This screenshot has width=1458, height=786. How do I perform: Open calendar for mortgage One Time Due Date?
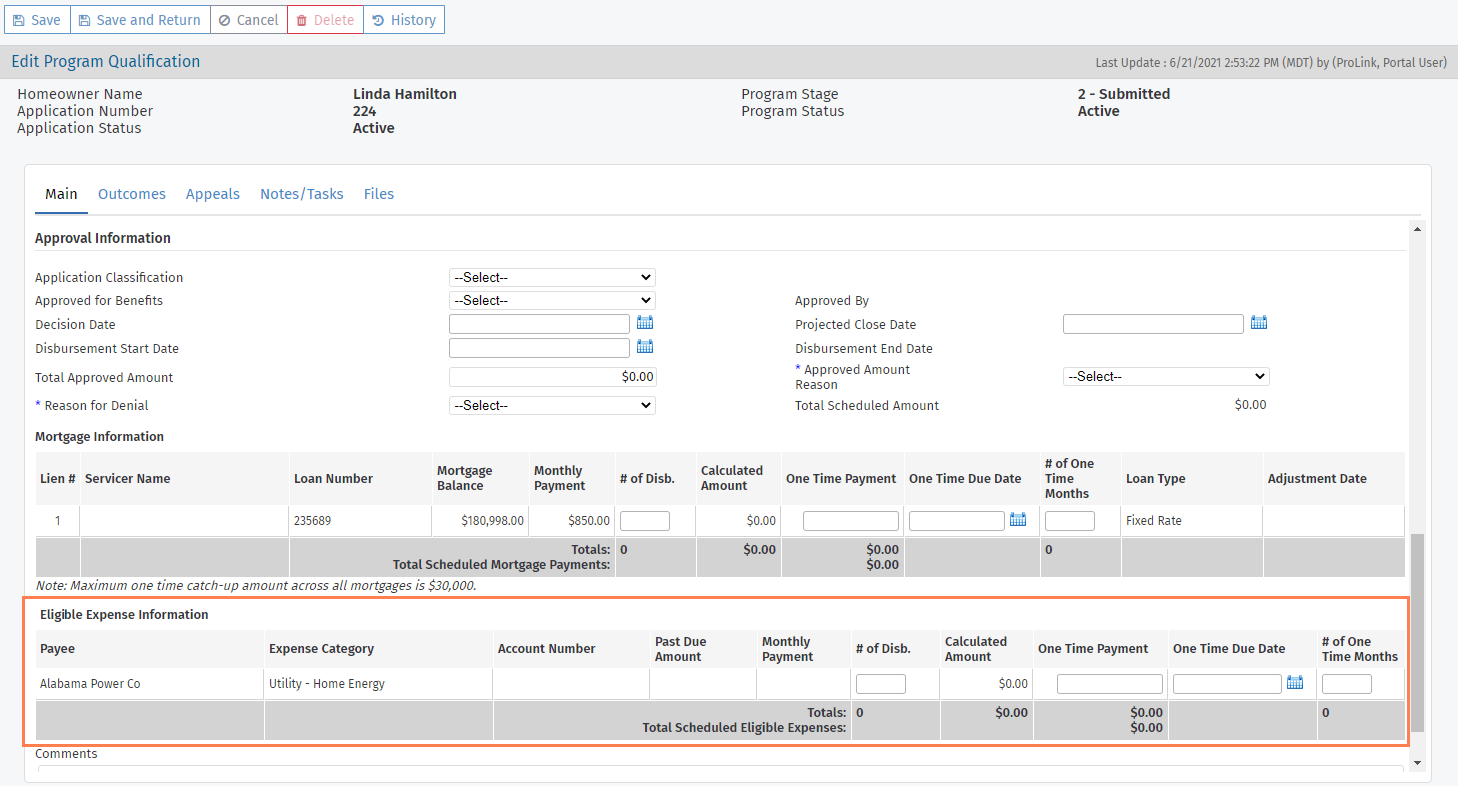pos(1018,520)
